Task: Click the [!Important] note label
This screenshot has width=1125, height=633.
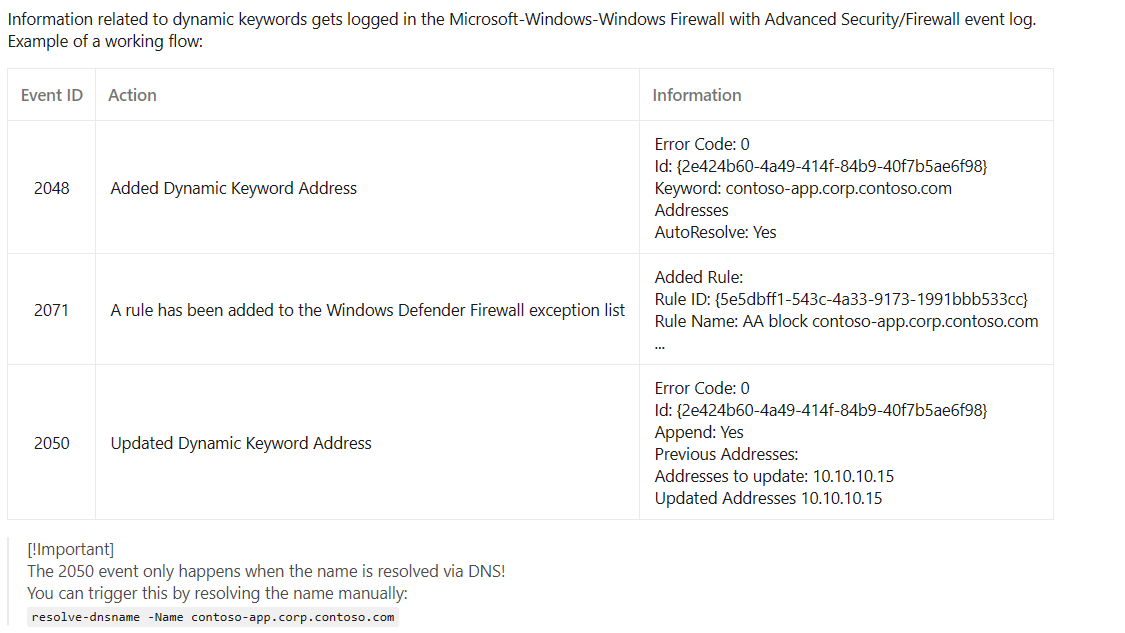Action: tap(70, 549)
